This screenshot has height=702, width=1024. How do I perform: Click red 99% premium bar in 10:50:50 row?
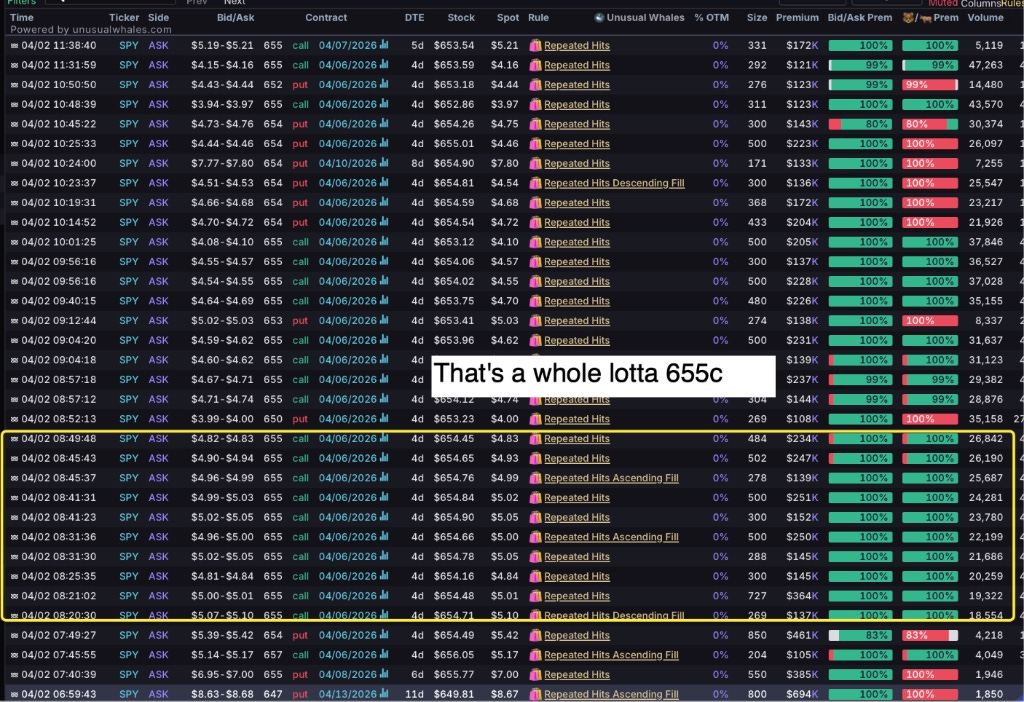pyautogui.click(x=930, y=85)
